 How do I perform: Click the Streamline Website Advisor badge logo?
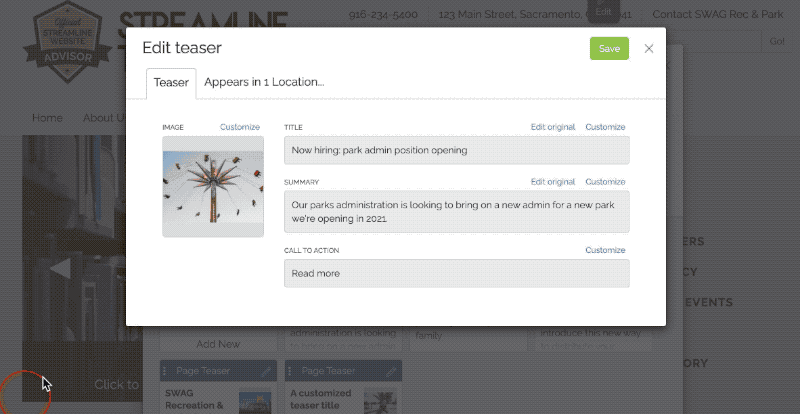pos(67,43)
